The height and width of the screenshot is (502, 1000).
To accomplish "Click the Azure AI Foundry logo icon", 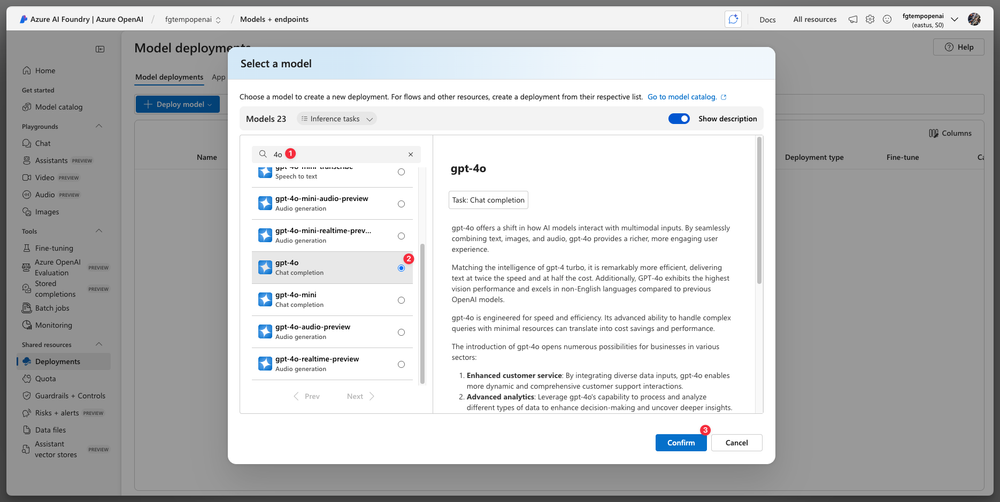I will (x=23, y=19).
